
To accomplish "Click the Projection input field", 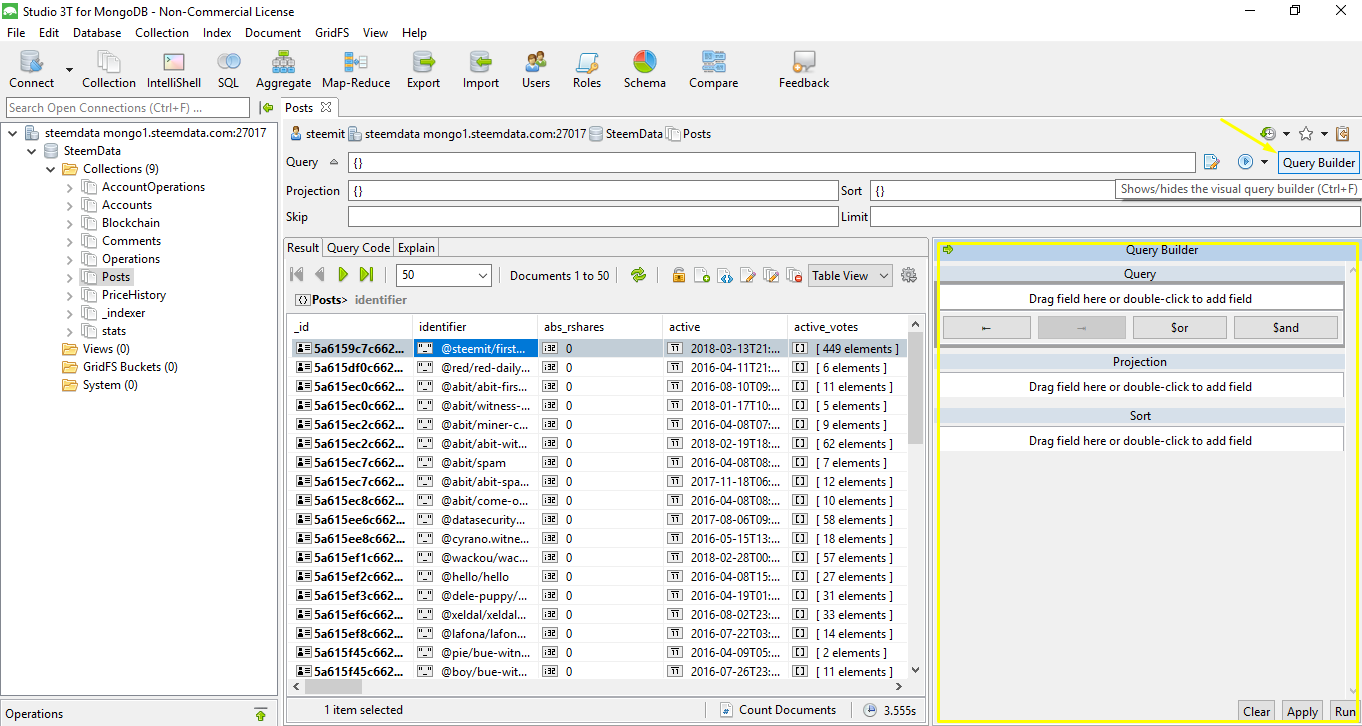I will click(593, 191).
